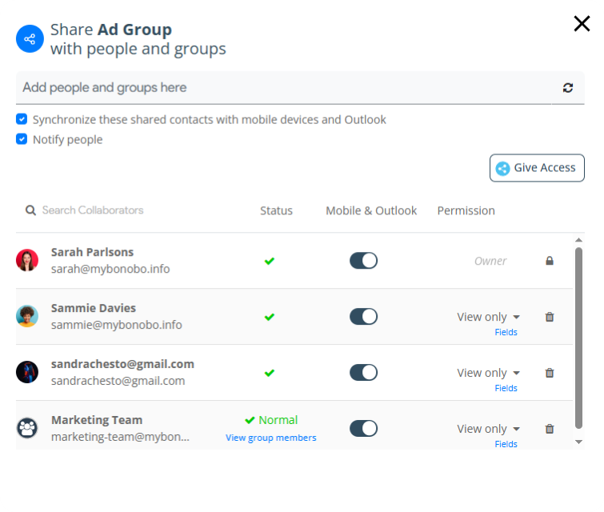Remove sandrachesto@gmail.com with the trash icon

[549, 373]
